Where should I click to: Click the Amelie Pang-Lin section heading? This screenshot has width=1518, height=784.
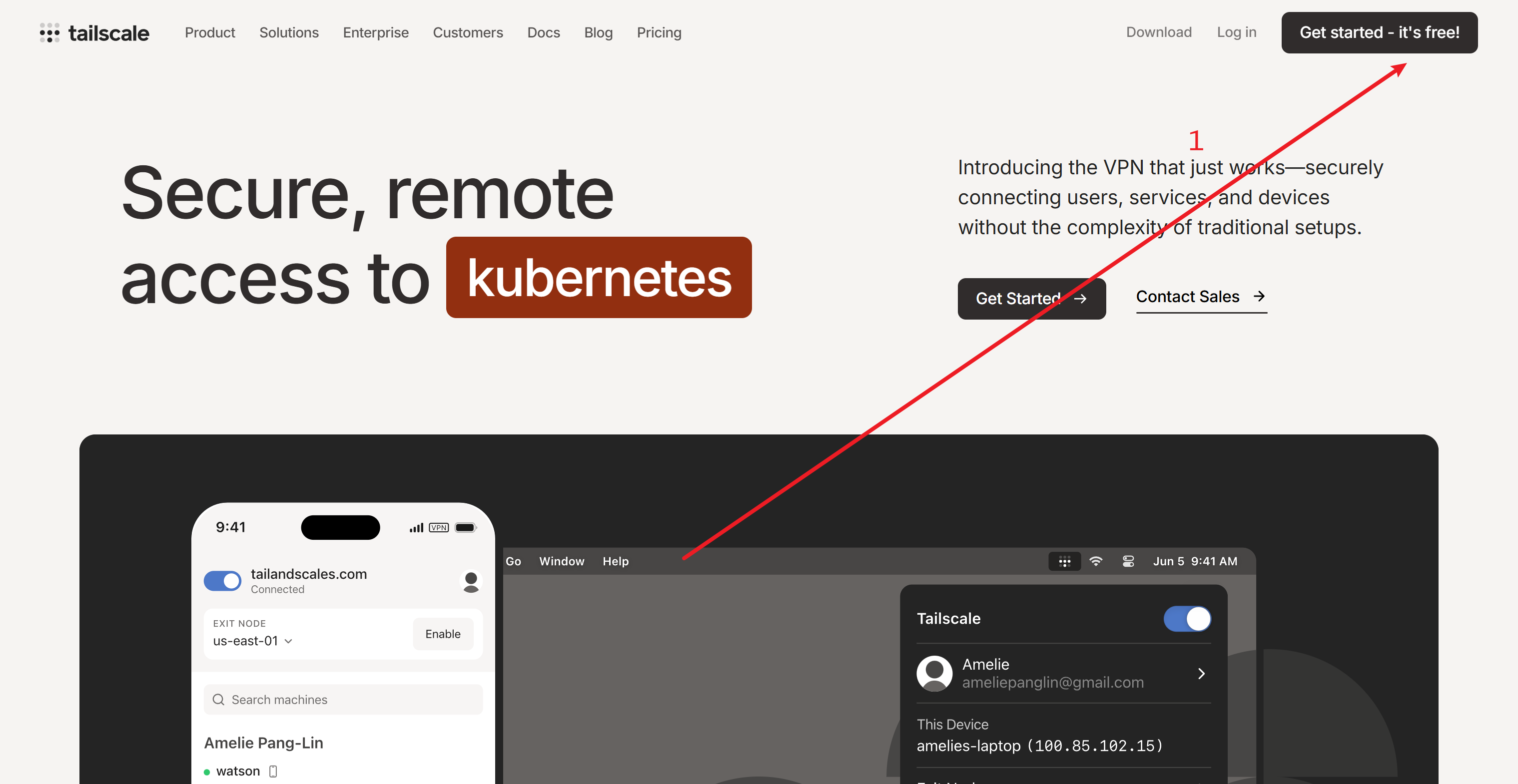(x=263, y=743)
